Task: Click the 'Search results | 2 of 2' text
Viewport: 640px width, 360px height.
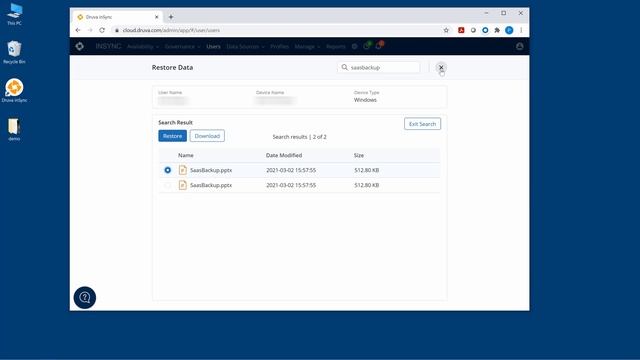Action: coord(300,137)
